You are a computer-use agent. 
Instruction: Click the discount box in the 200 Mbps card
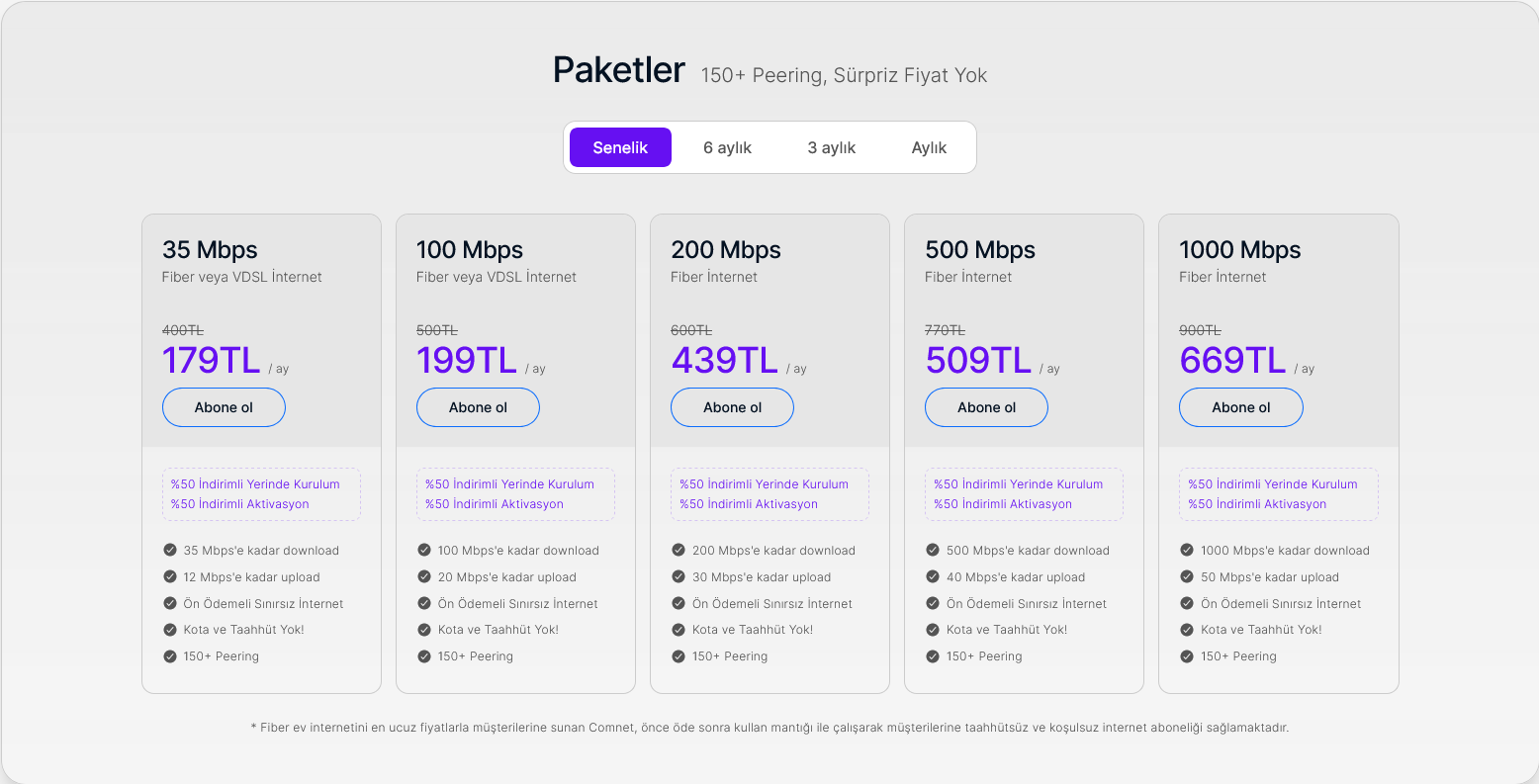[x=769, y=494]
